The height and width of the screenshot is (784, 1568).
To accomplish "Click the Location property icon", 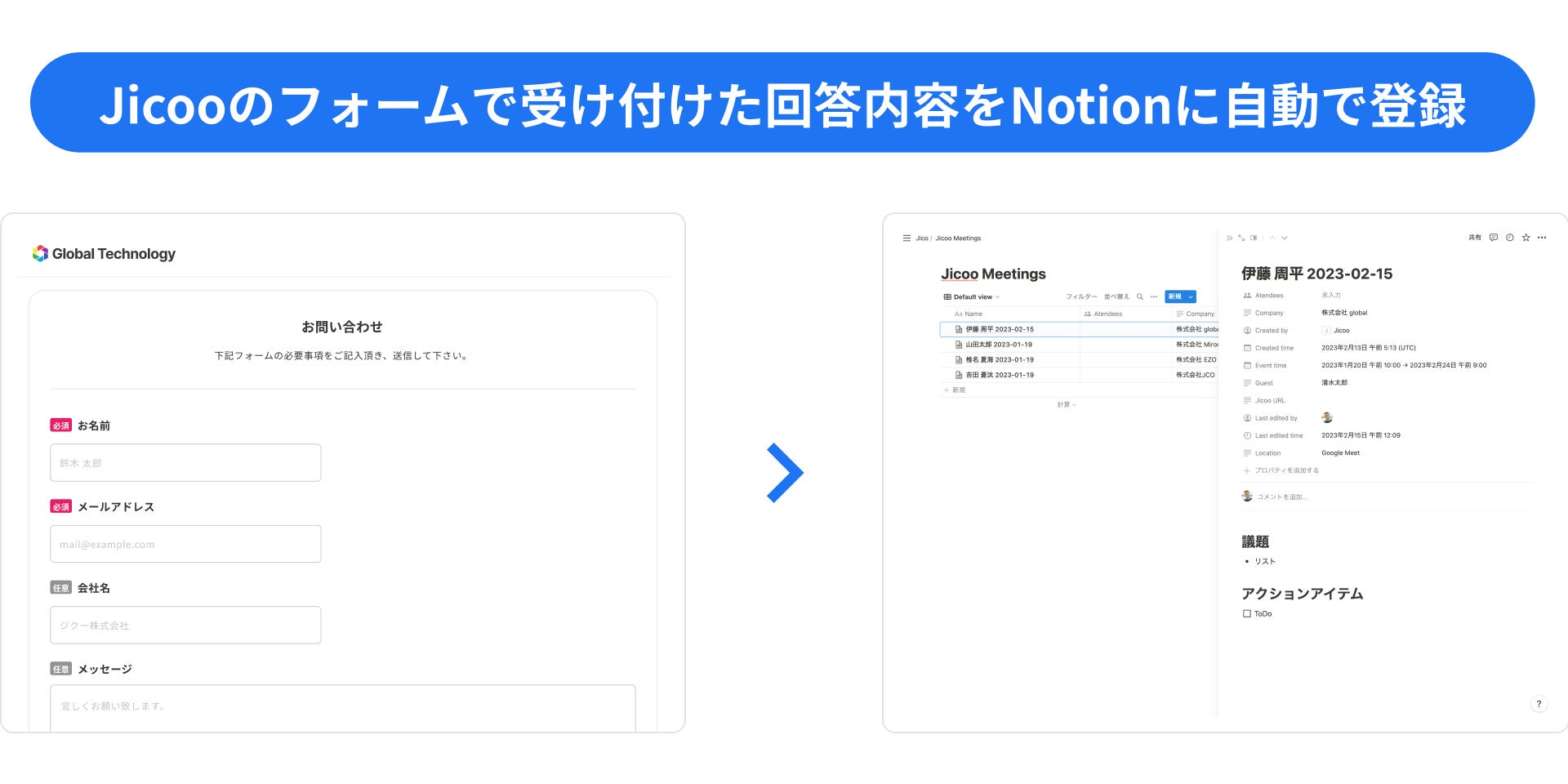I will tap(1247, 453).
